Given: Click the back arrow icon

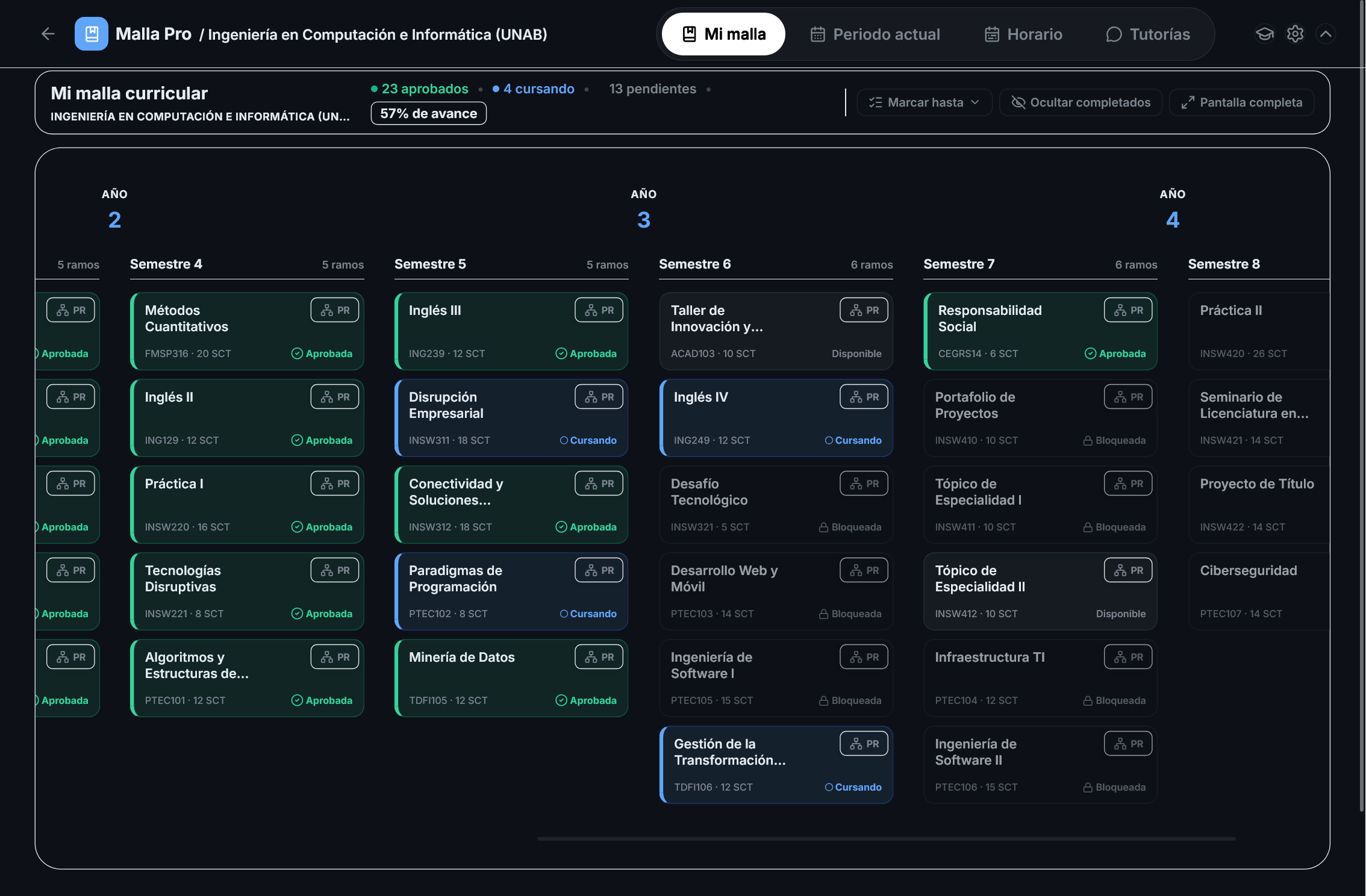Looking at the screenshot, I should [x=48, y=34].
